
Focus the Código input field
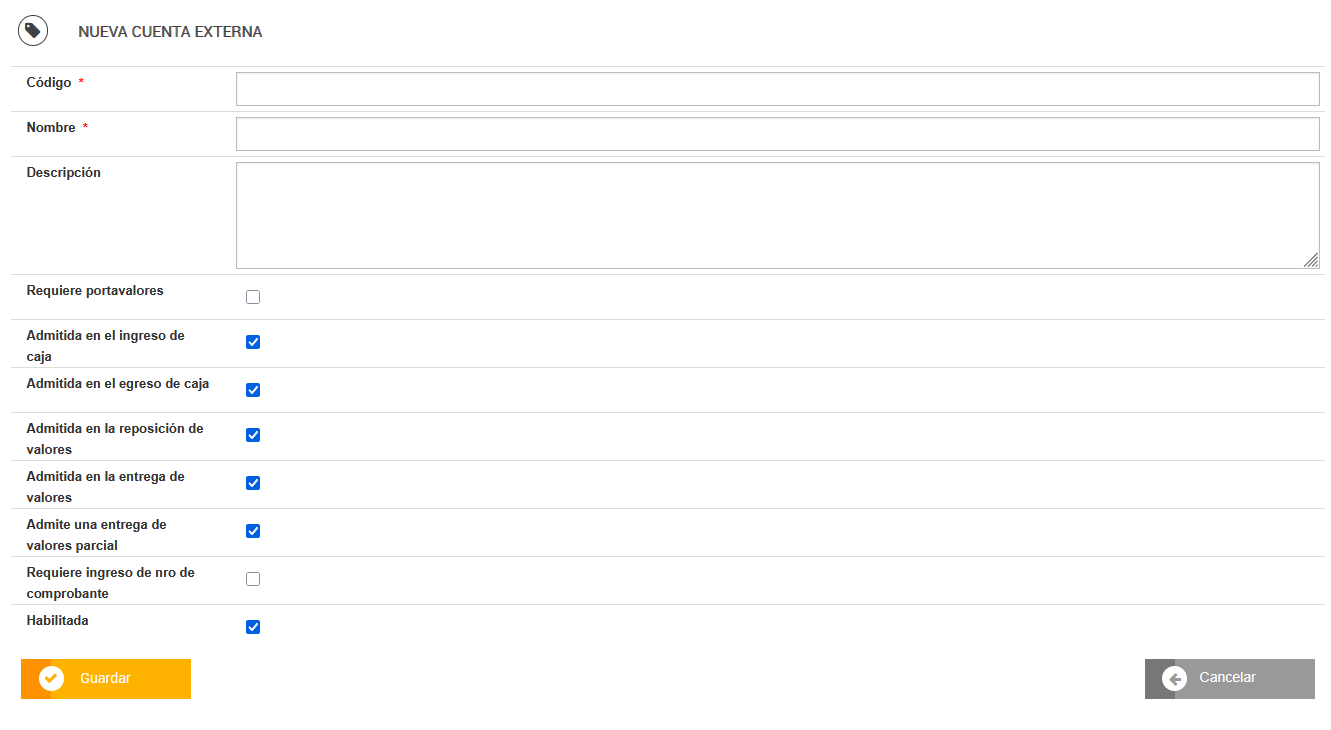777,89
